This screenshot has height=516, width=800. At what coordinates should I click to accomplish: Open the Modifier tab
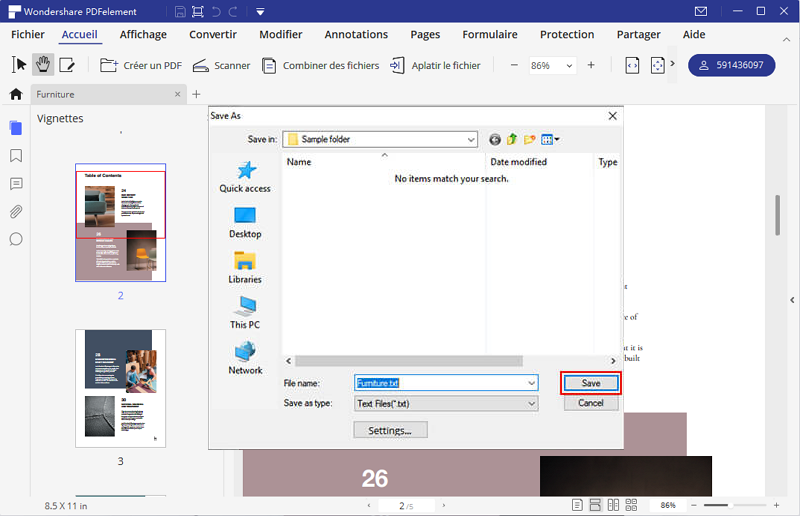pos(281,34)
